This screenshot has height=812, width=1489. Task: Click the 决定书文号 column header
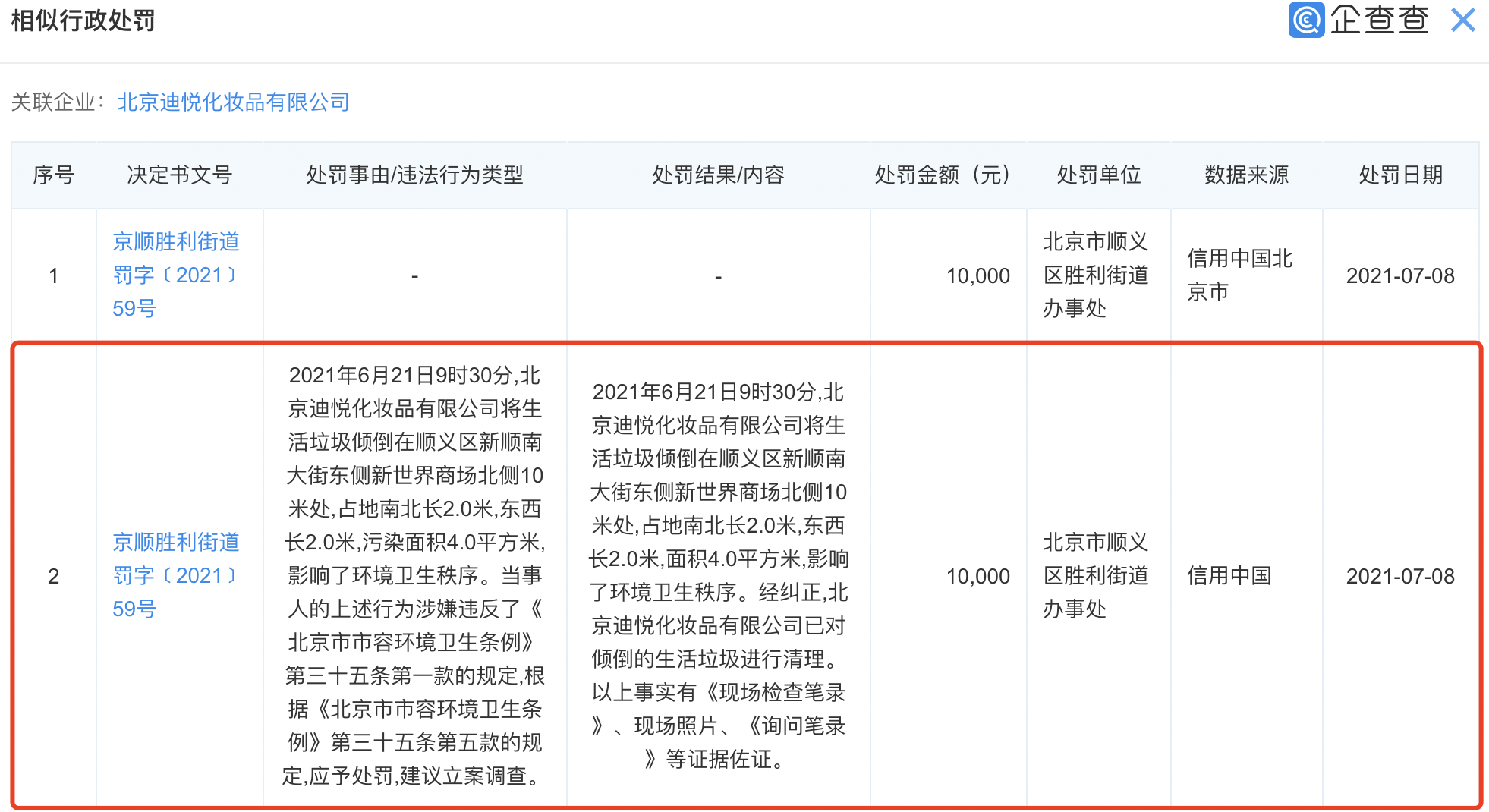point(179,175)
